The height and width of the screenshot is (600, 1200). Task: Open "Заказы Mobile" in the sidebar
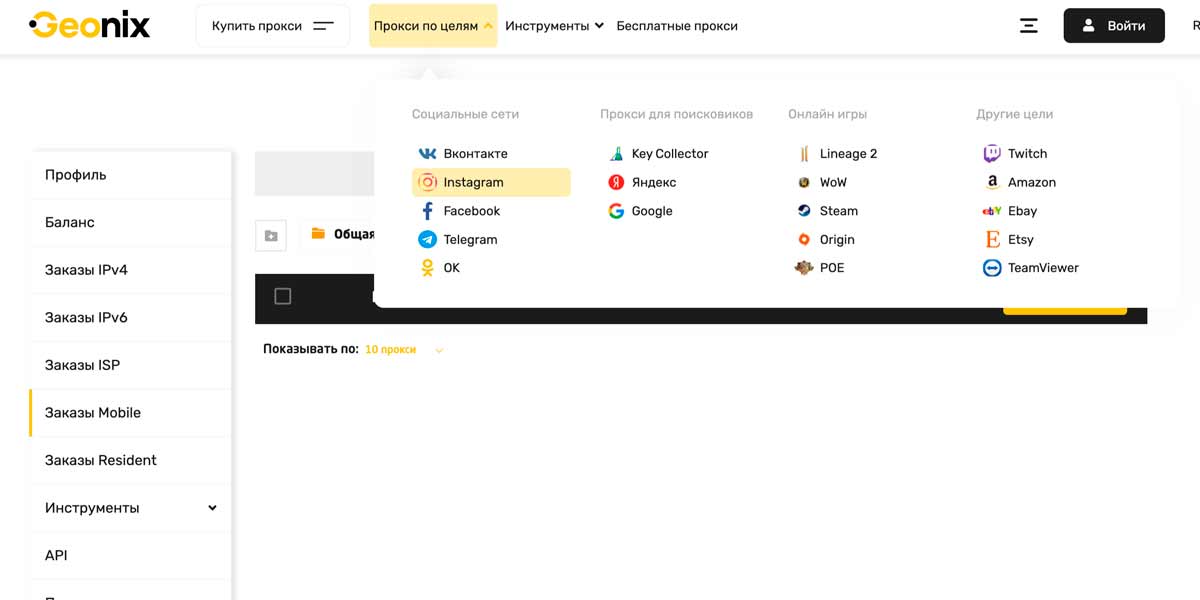point(93,413)
